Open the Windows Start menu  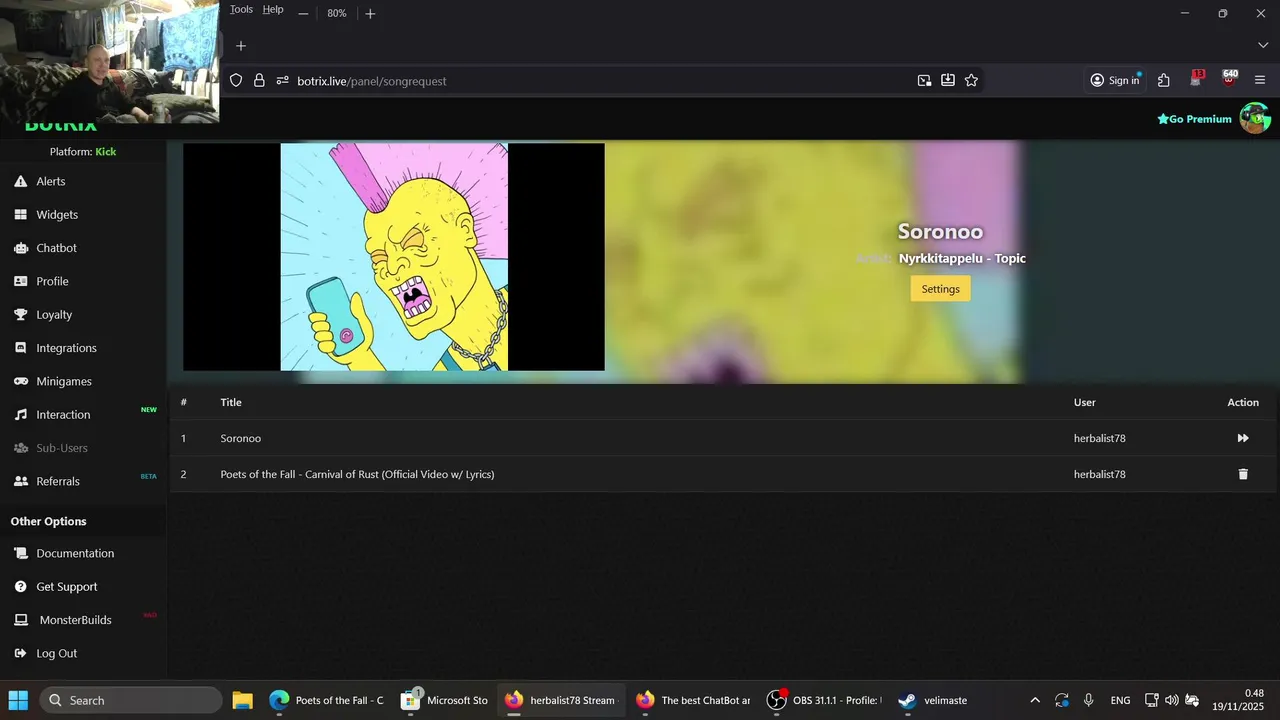(x=18, y=700)
